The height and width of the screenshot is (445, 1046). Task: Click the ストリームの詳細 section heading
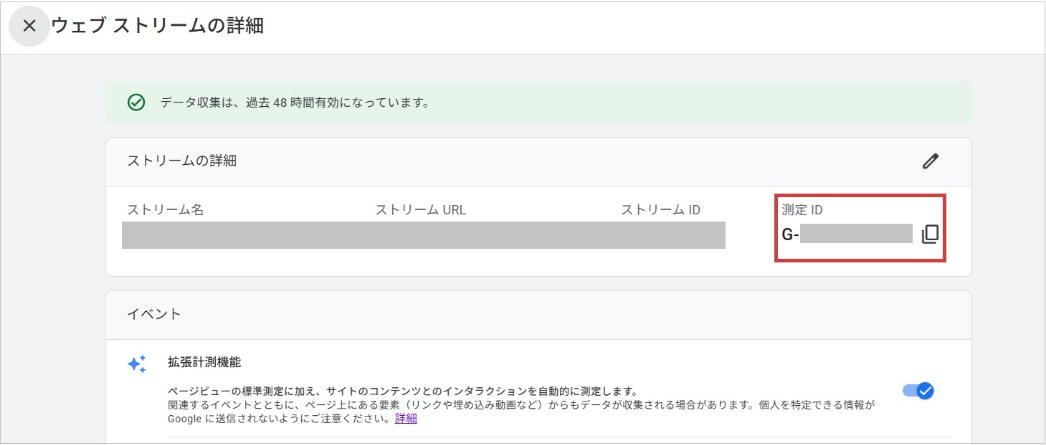click(182, 161)
